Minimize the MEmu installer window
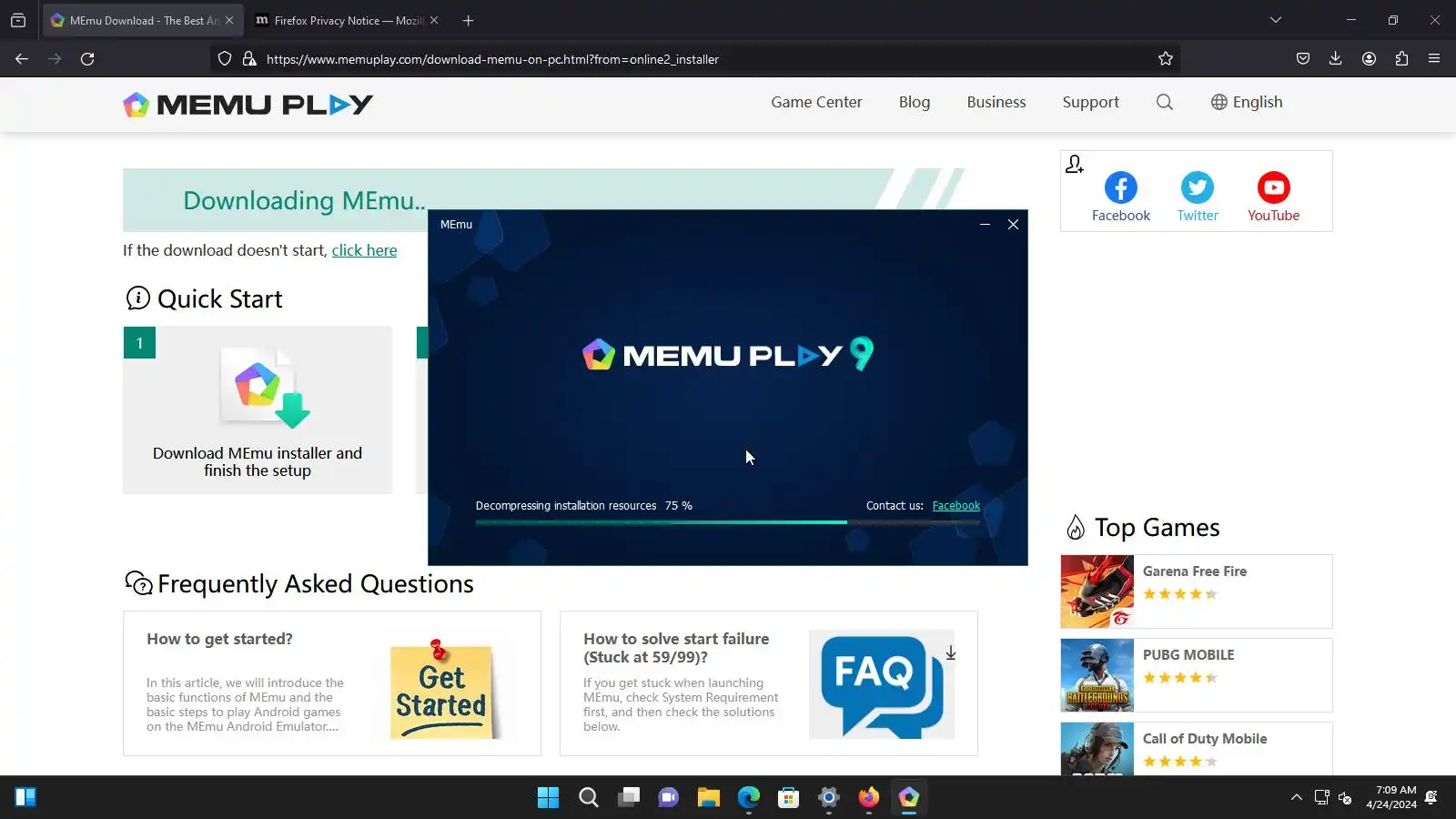 tap(985, 225)
